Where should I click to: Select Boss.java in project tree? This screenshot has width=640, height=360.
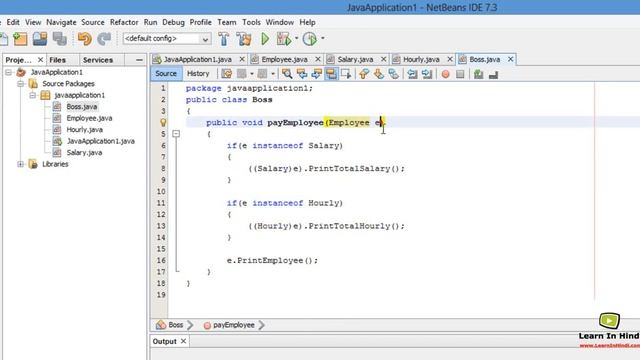(x=82, y=107)
